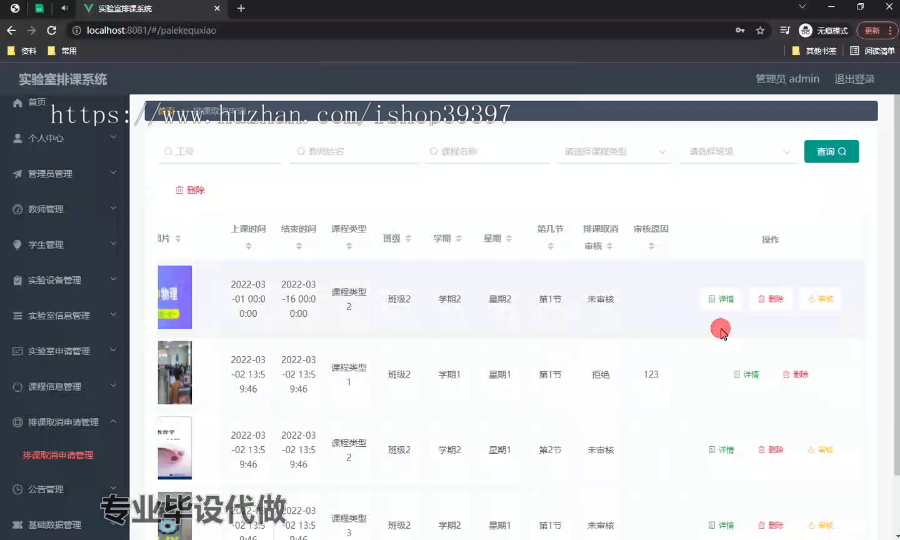The image size is (900, 540).
Task: Click 学生管理 sidebar icon
Action: pyautogui.click(x=17, y=245)
